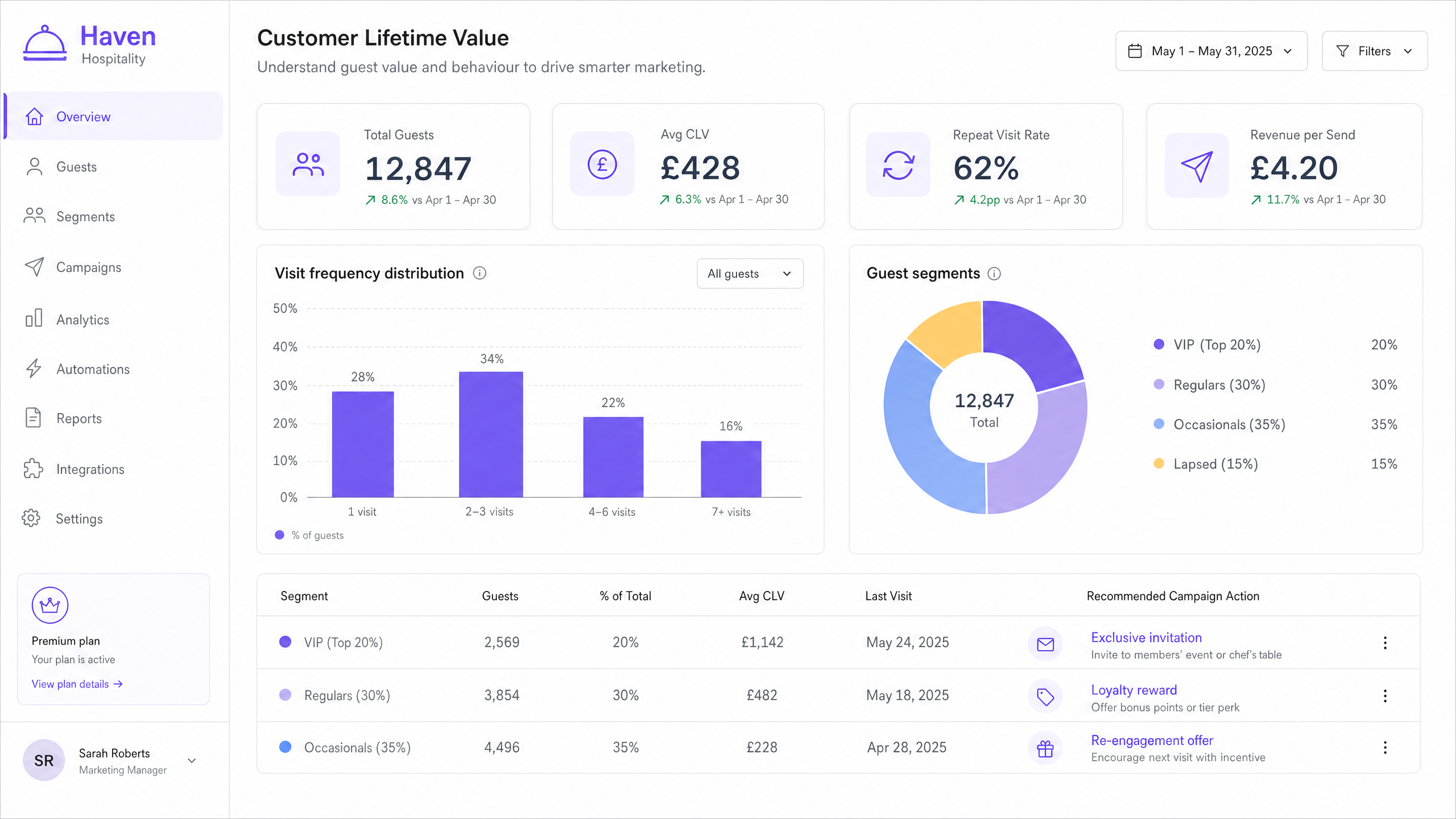Open the All guests dropdown
This screenshot has width=1456, height=819.
(750, 274)
